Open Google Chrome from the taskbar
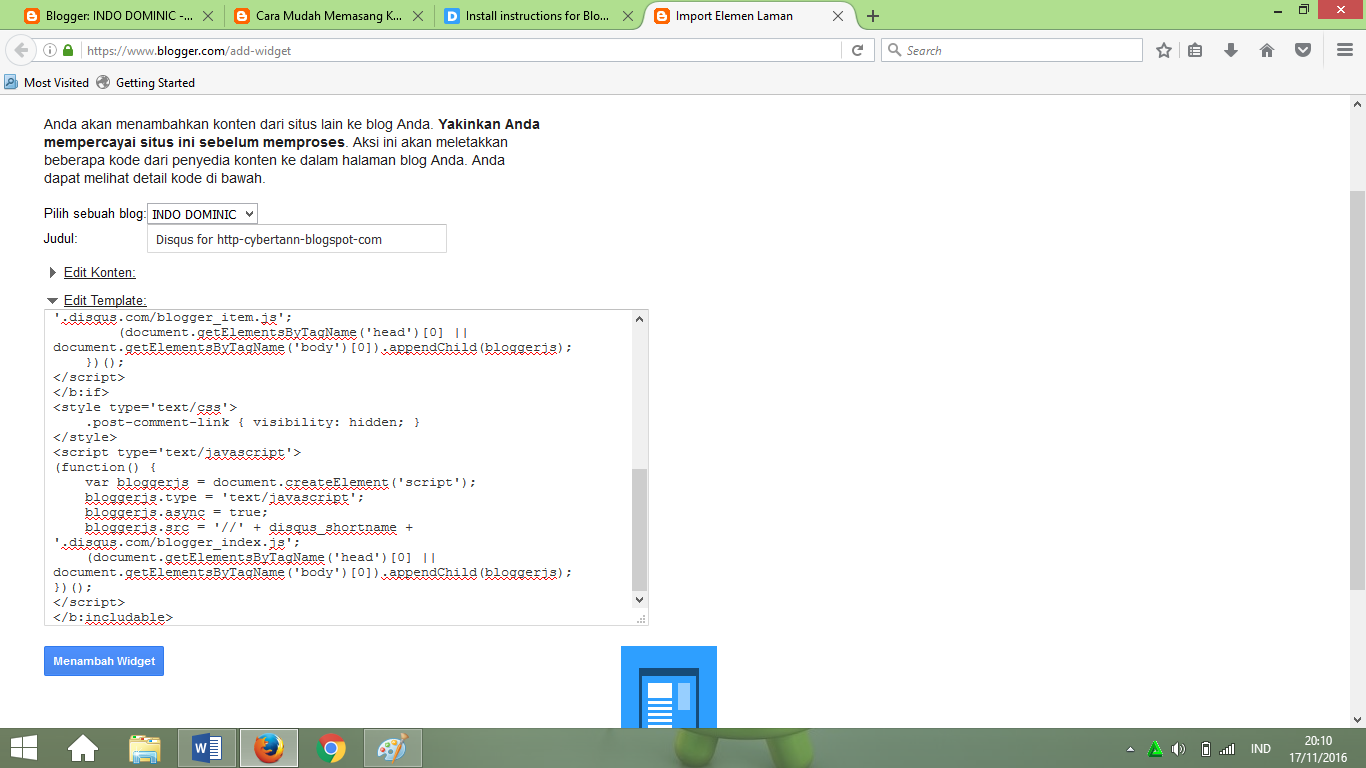 point(331,748)
